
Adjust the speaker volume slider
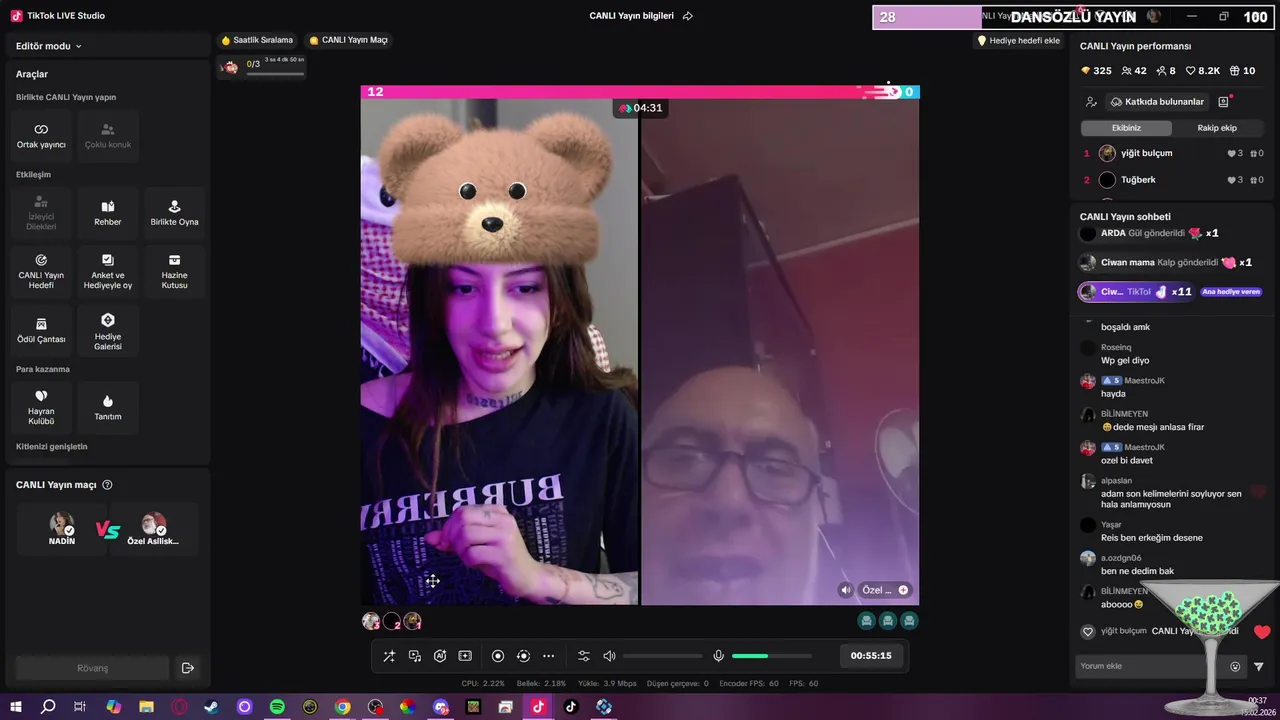coord(662,656)
